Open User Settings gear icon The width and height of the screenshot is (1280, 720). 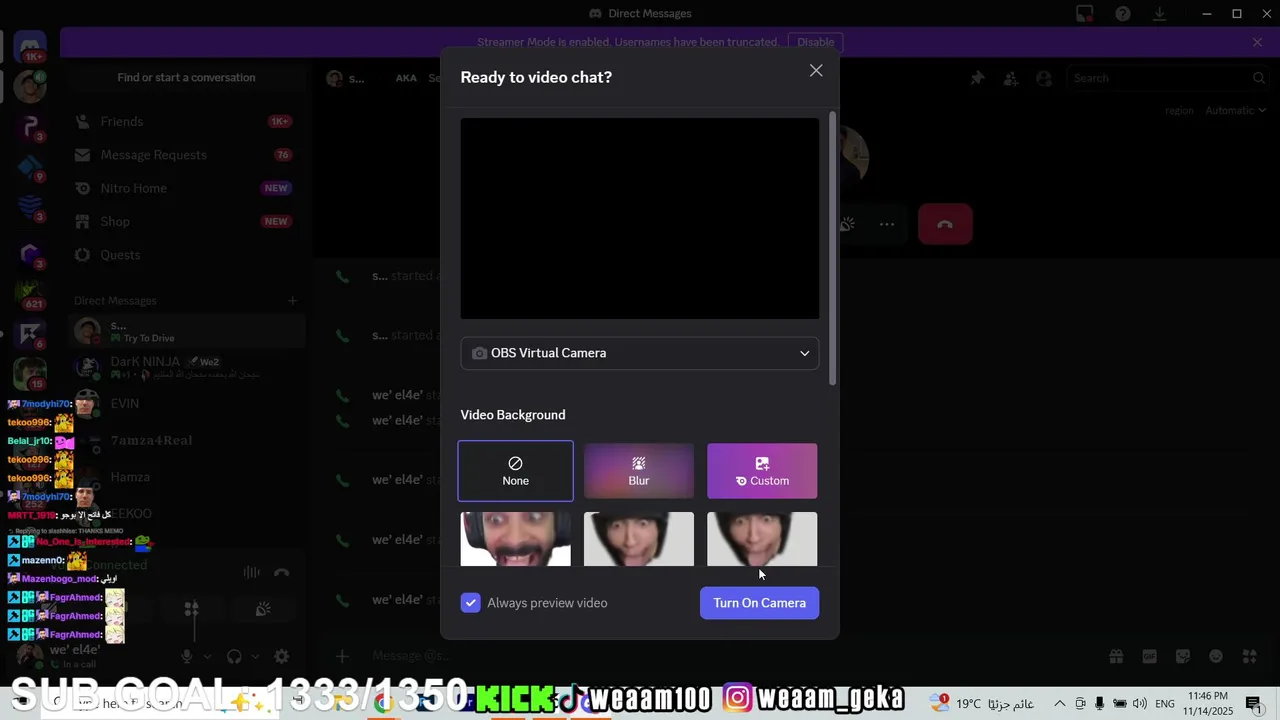coord(282,657)
